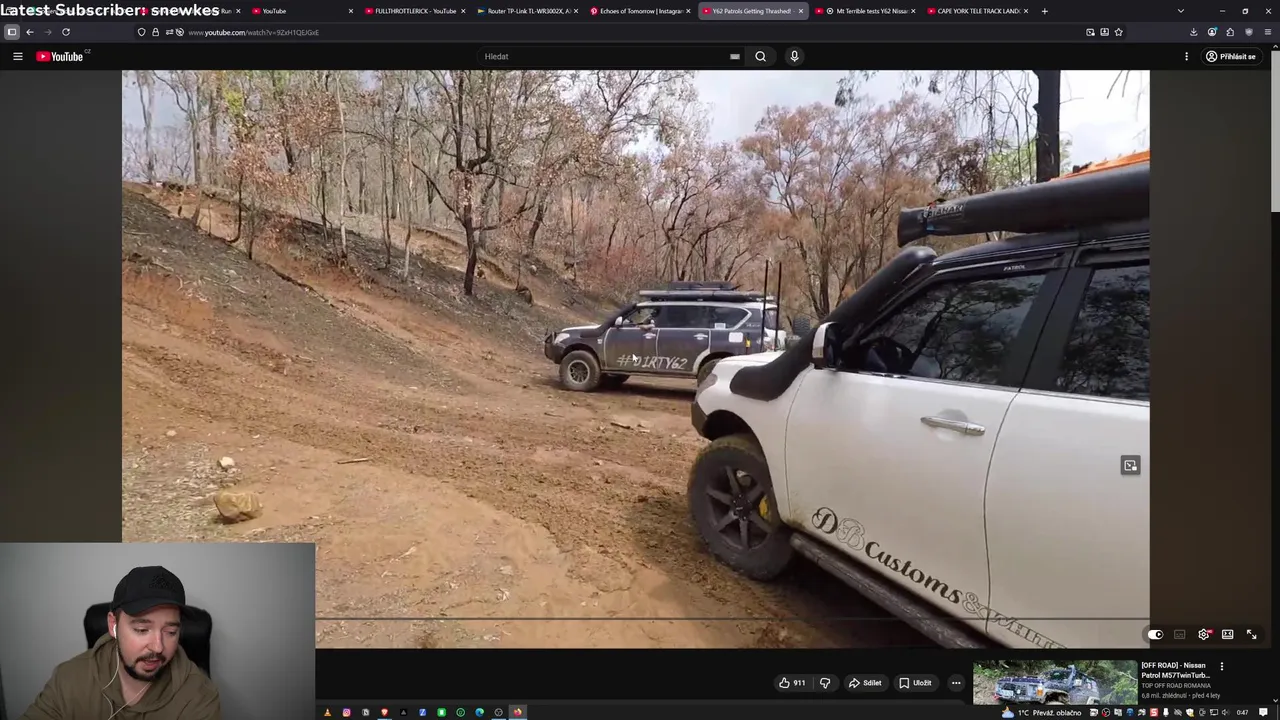The width and height of the screenshot is (1280, 720).
Task: Open the weather widget showing 1°C
Action: tap(1041, 712)
